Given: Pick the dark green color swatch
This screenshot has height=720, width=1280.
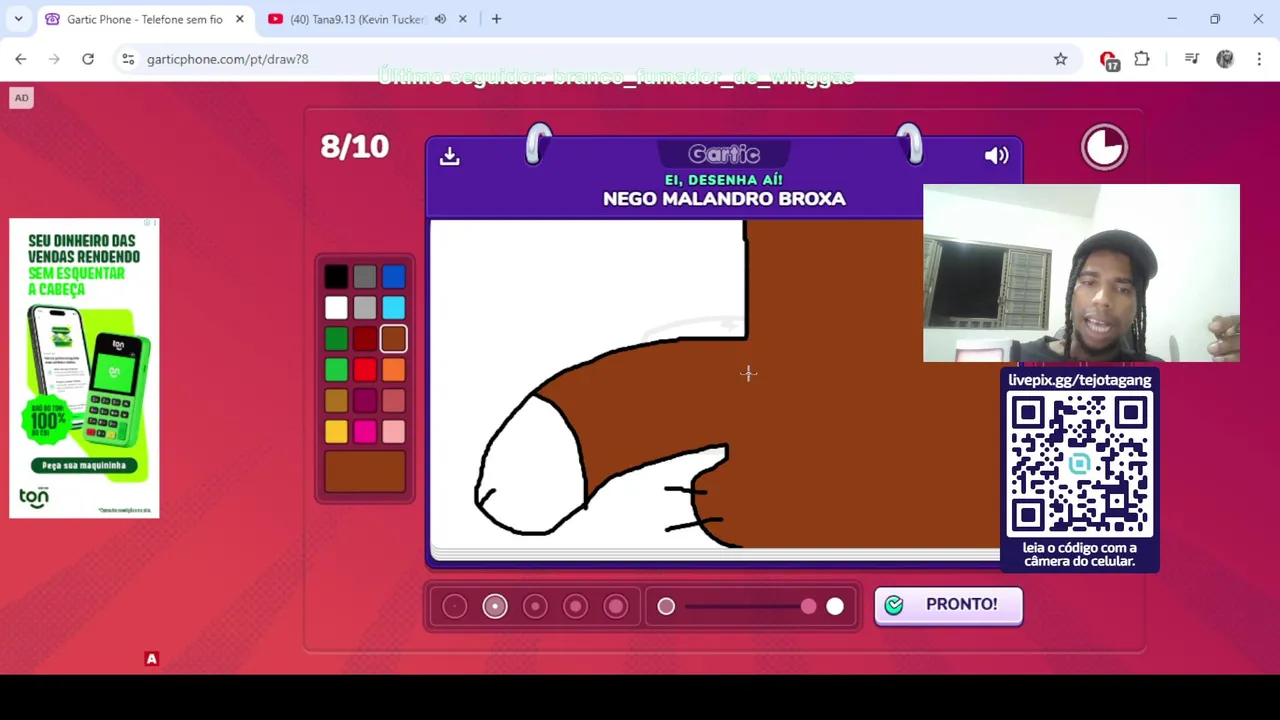Looking at the screenshot, I should tap(336, 339).
